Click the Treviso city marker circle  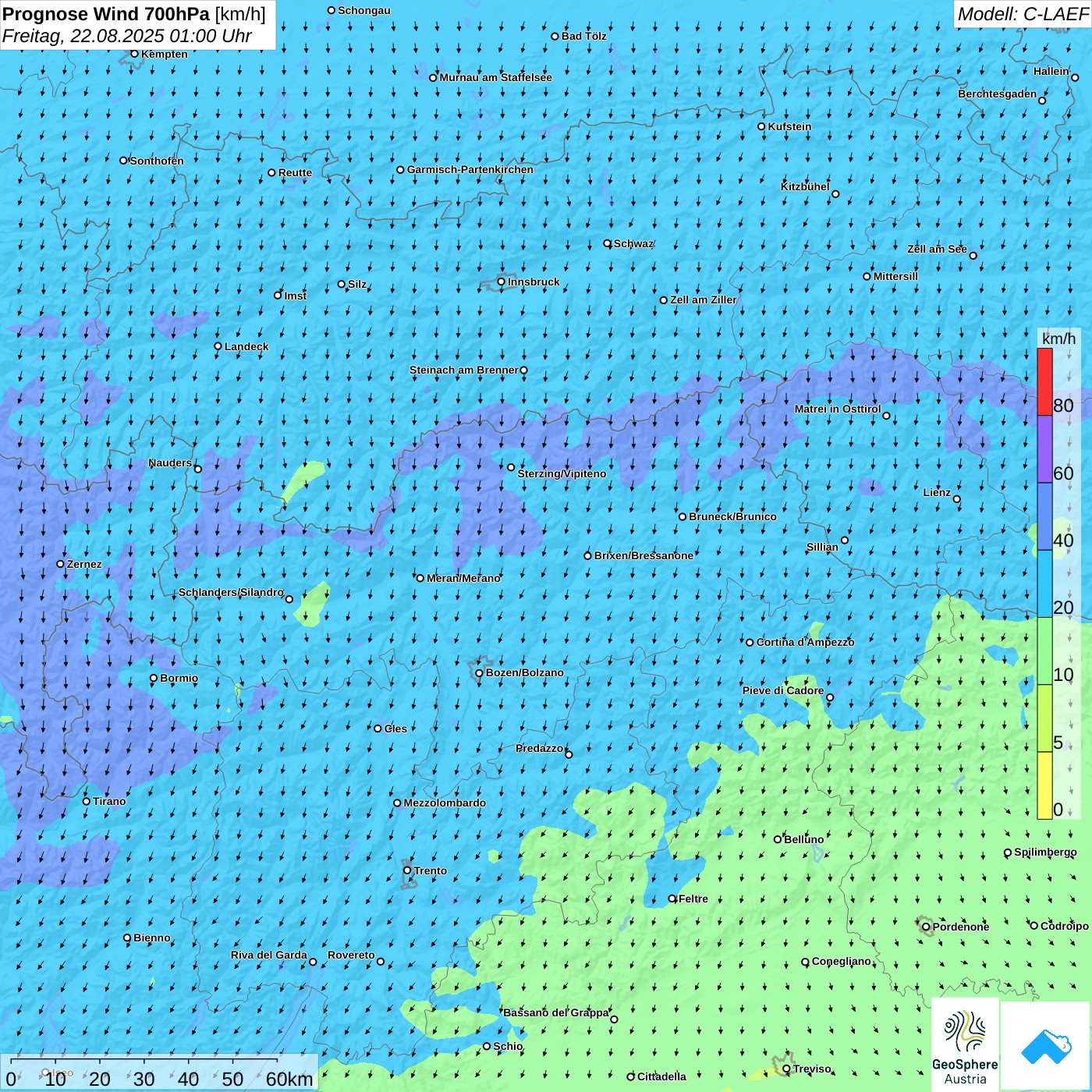pyautogui.click(x=787, y=1069)
